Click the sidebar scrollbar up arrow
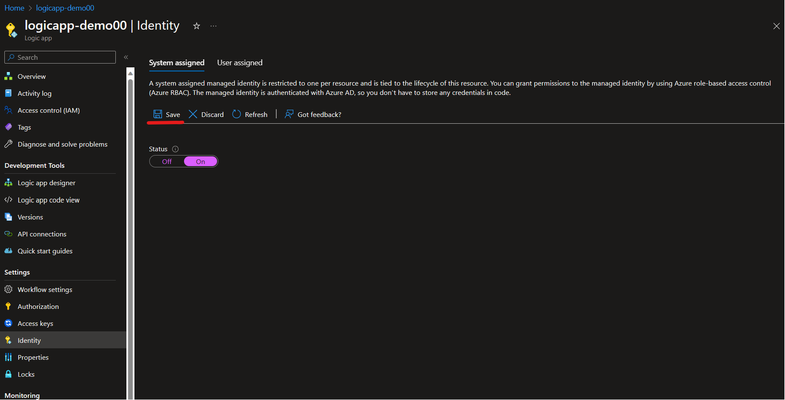Image resolution: width=785 pixels, height=400 pixels. coord(130,73)
